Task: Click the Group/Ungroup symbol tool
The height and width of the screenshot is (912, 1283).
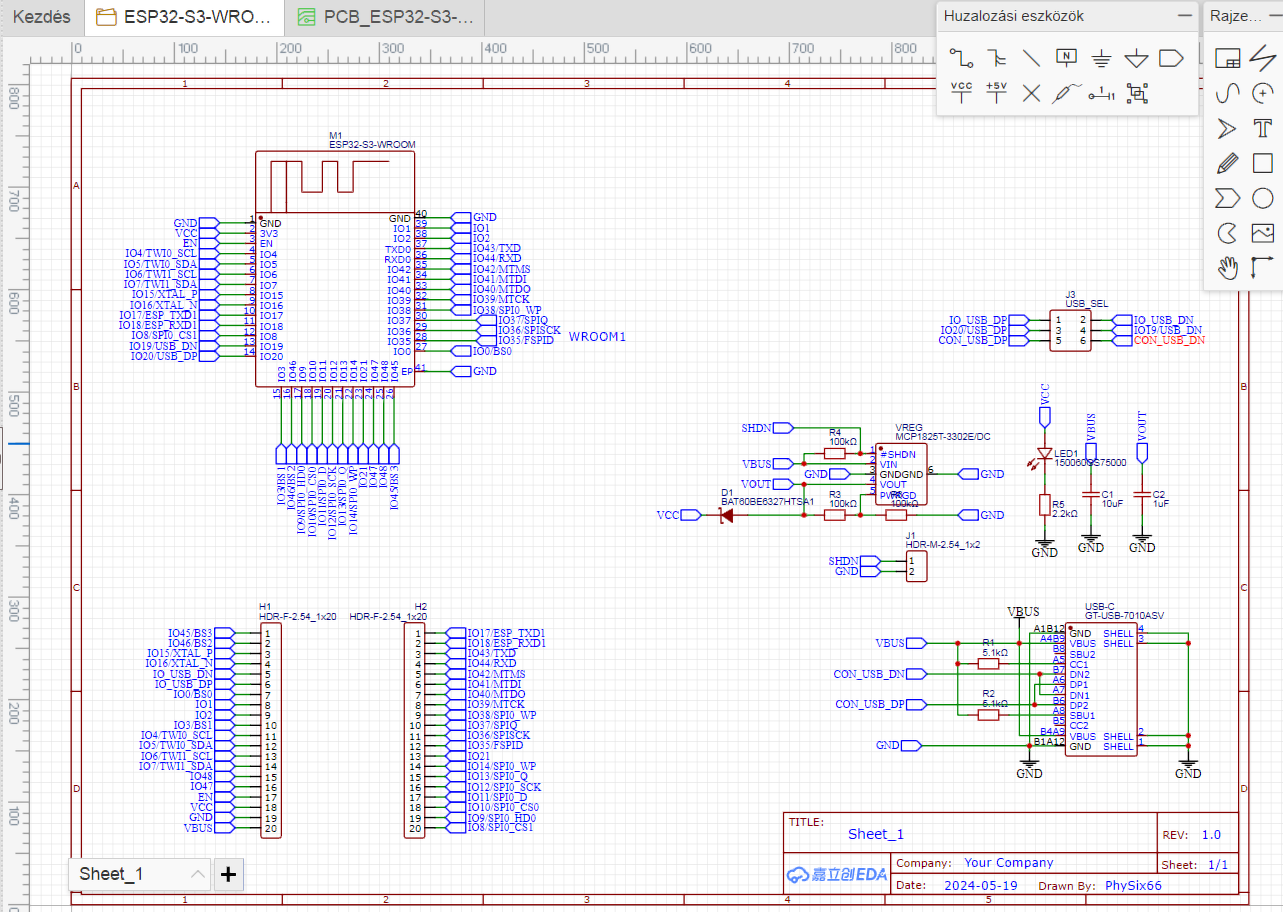Action: (x=1136, y=93)
